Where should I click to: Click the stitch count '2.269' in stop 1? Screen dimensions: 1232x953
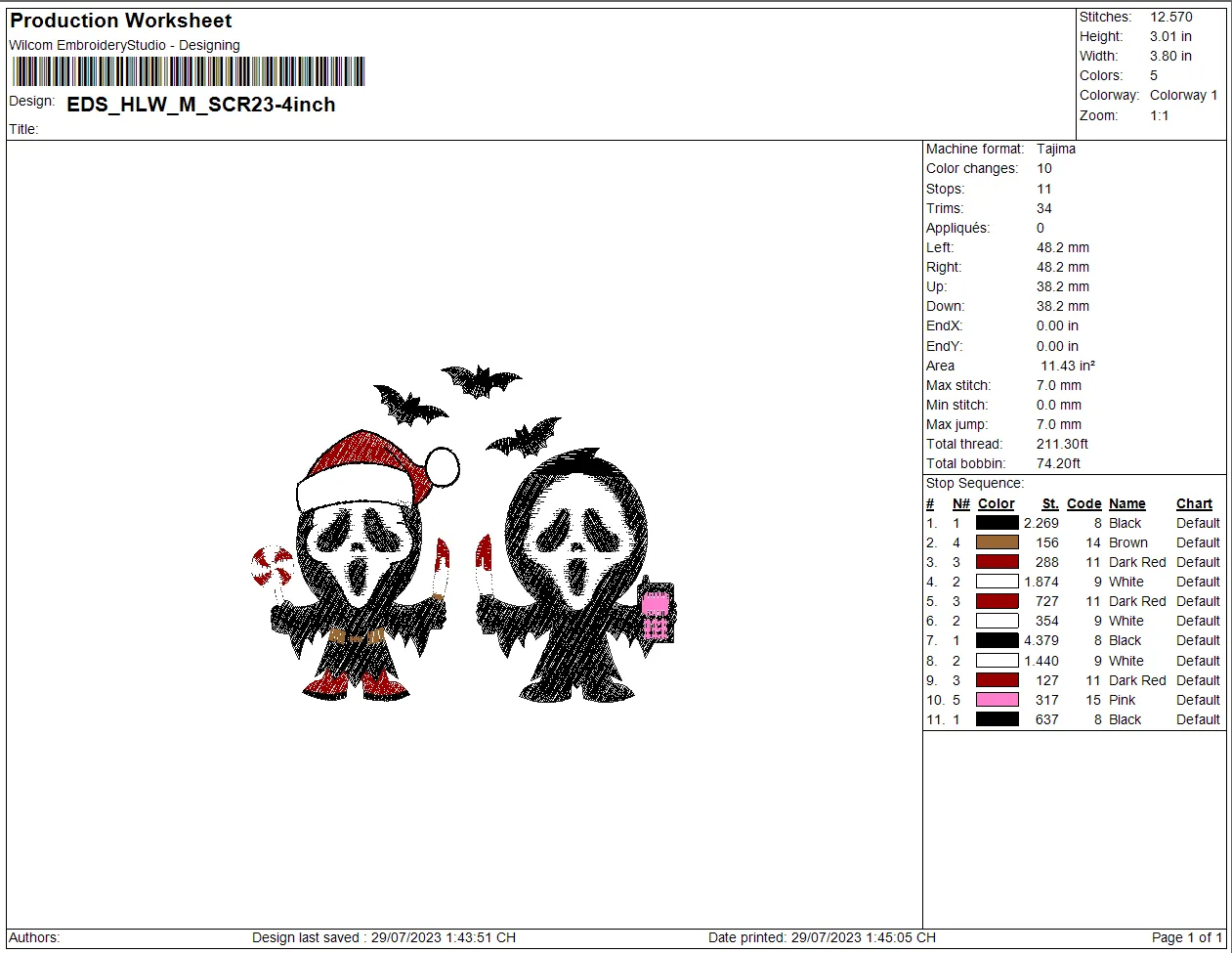click(x=1041, y=523)
